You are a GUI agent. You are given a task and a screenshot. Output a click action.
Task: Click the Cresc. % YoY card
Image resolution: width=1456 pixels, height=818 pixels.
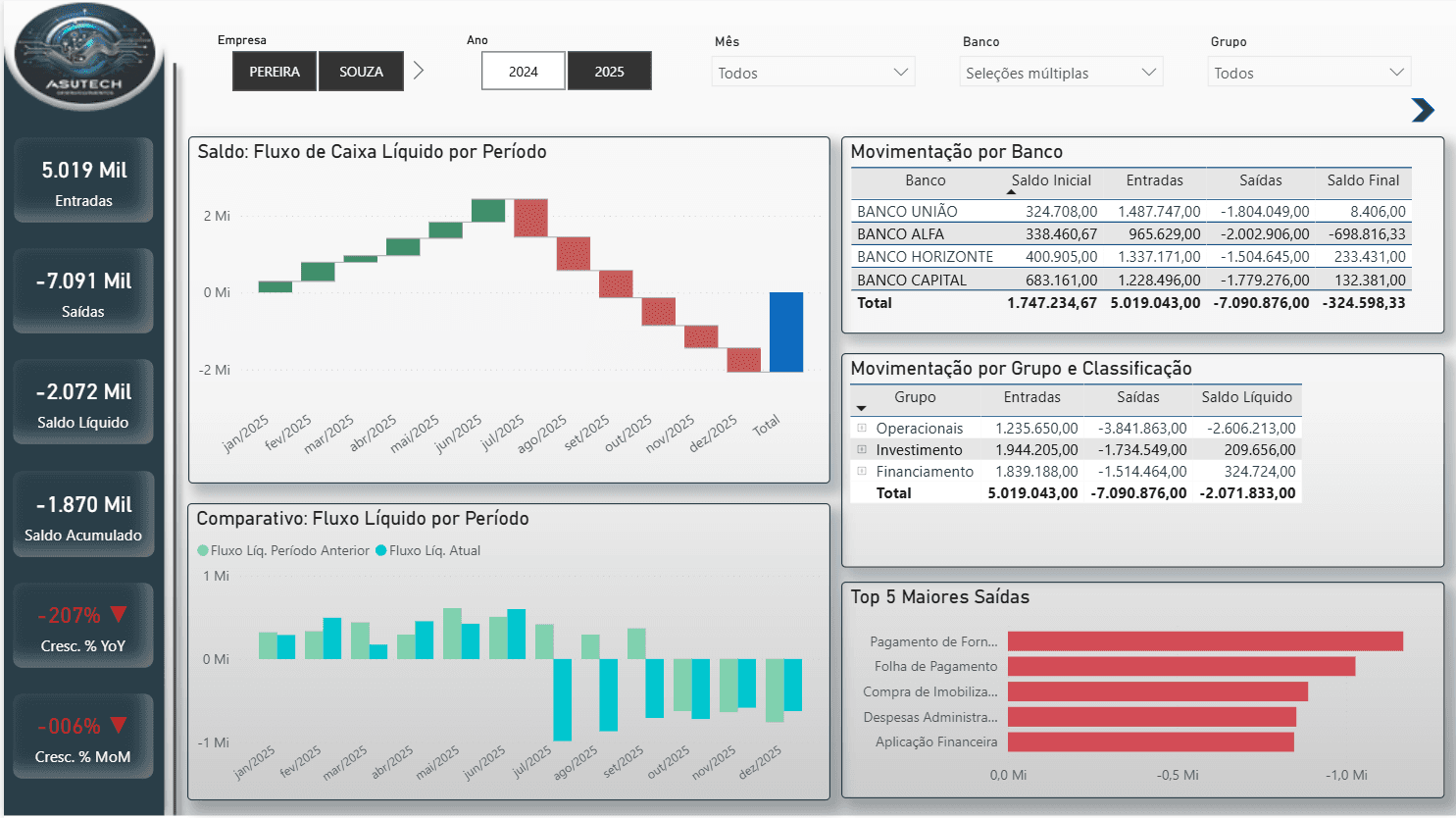click(x=83, y=626)
